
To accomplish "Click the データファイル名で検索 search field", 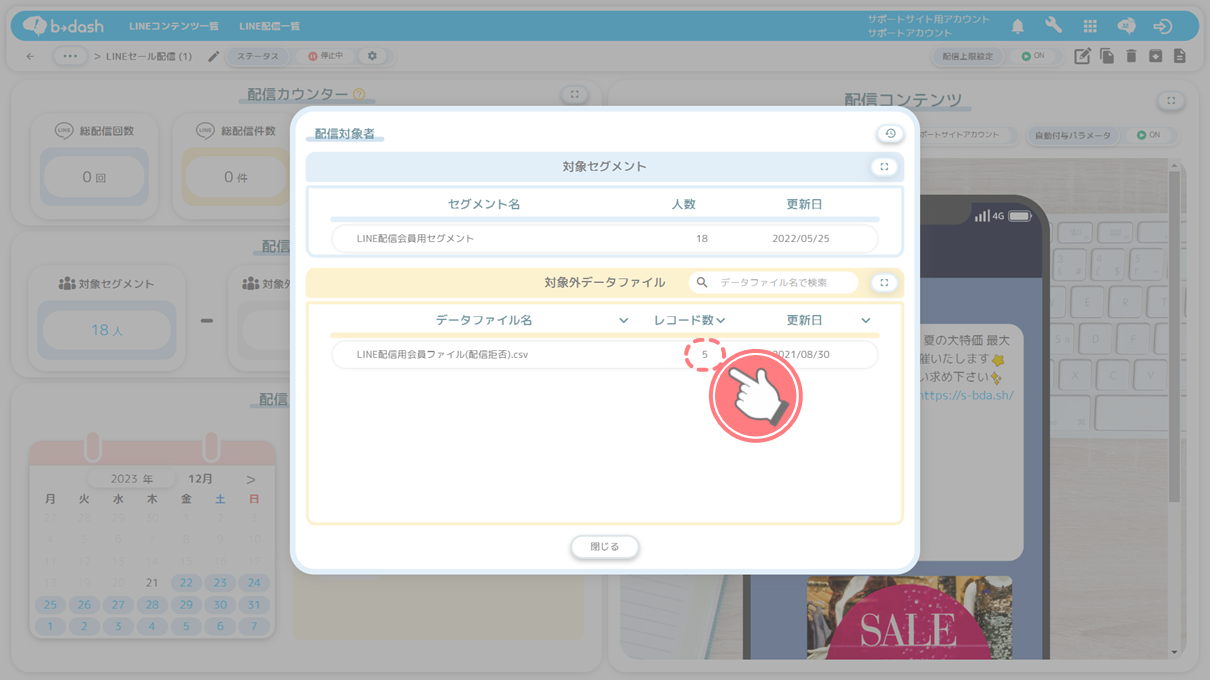I will [773, 283].
